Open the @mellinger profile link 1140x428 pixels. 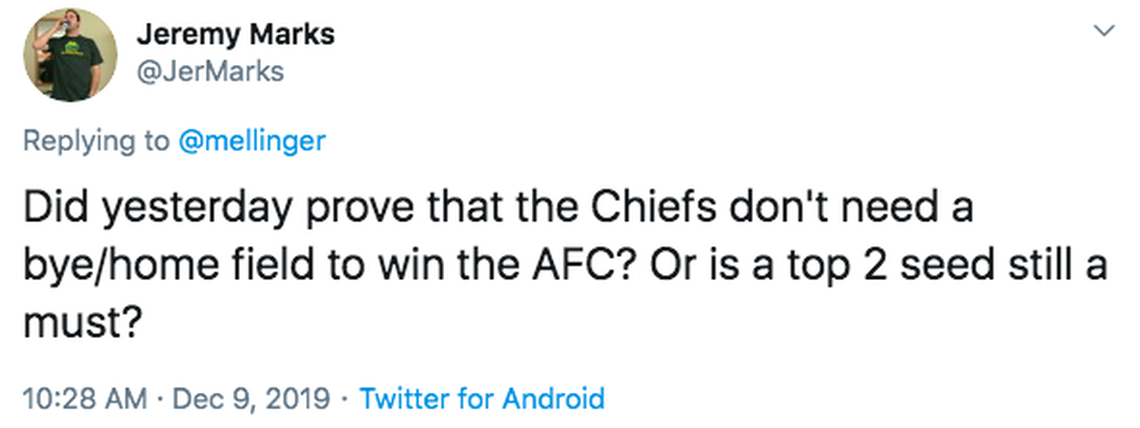point(251,140)
